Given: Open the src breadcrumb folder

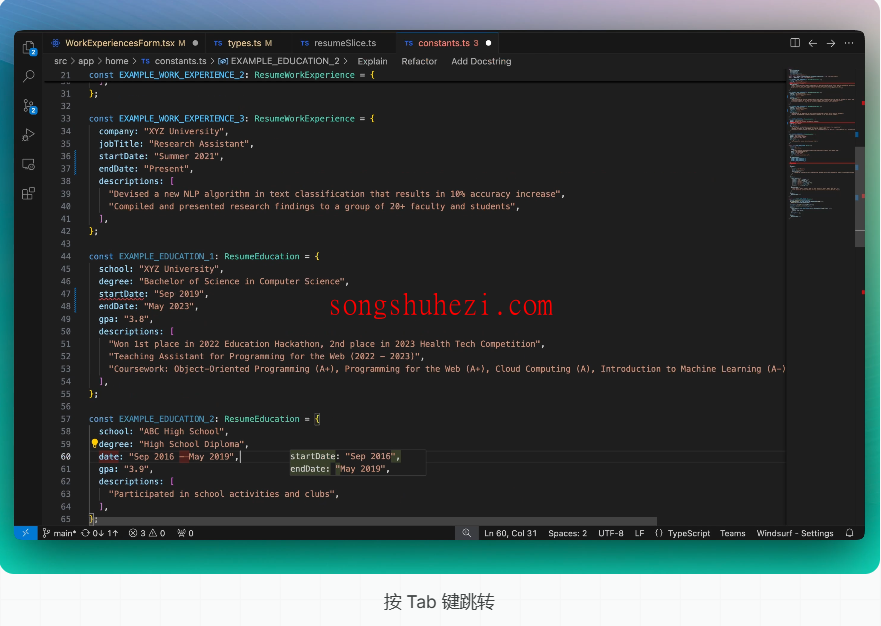Looking at the screenshot, I should pos(60,61).
